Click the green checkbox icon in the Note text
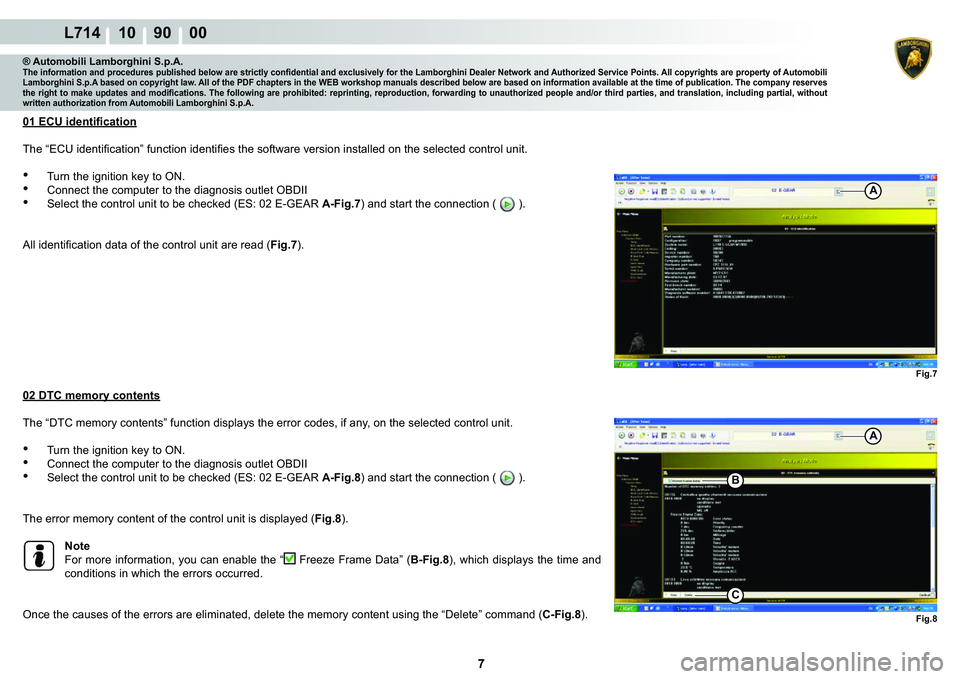This screenshot has height=679, width=960. [290, 558]
